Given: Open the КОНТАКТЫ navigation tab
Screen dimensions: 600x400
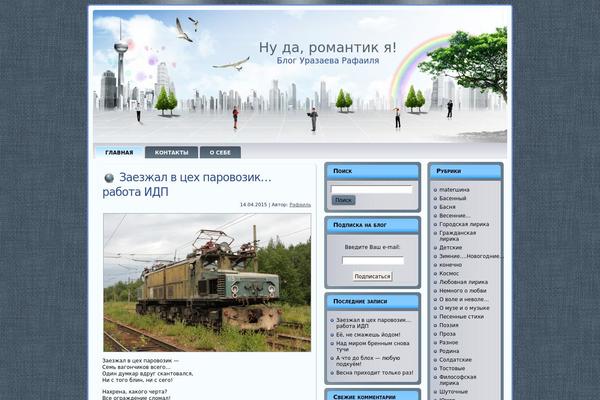Looking at the screenshot, I should pos(171,152).
